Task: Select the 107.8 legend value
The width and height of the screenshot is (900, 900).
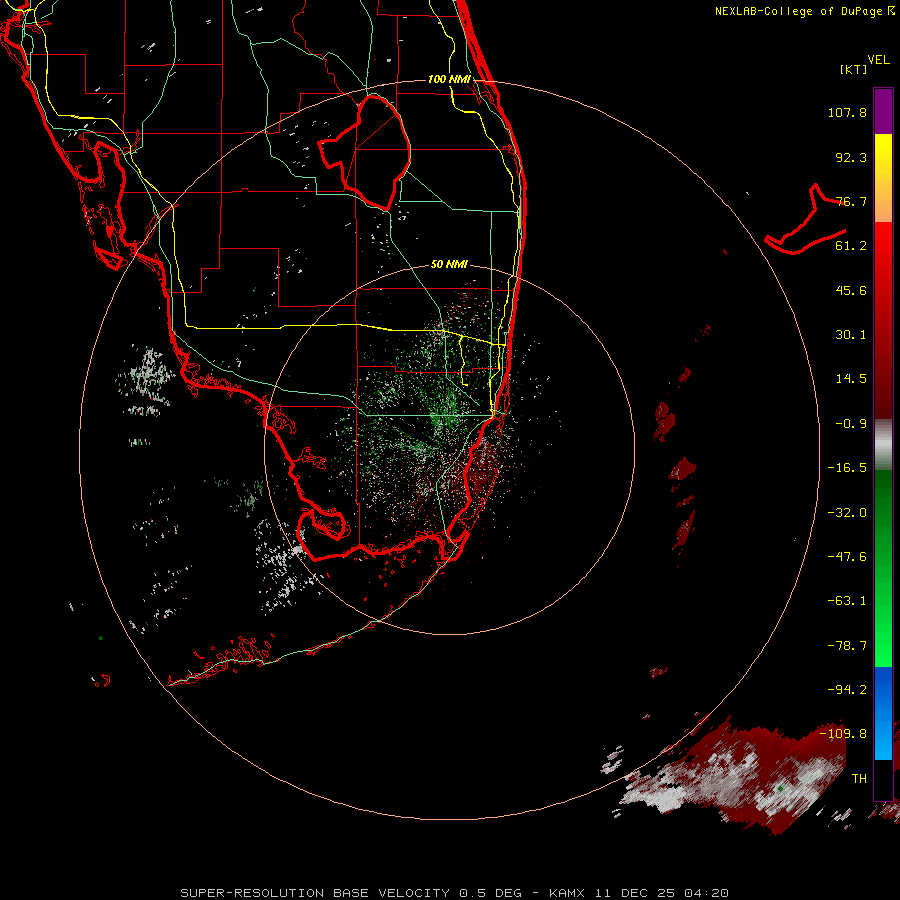Action: click(x=847, y=112)
